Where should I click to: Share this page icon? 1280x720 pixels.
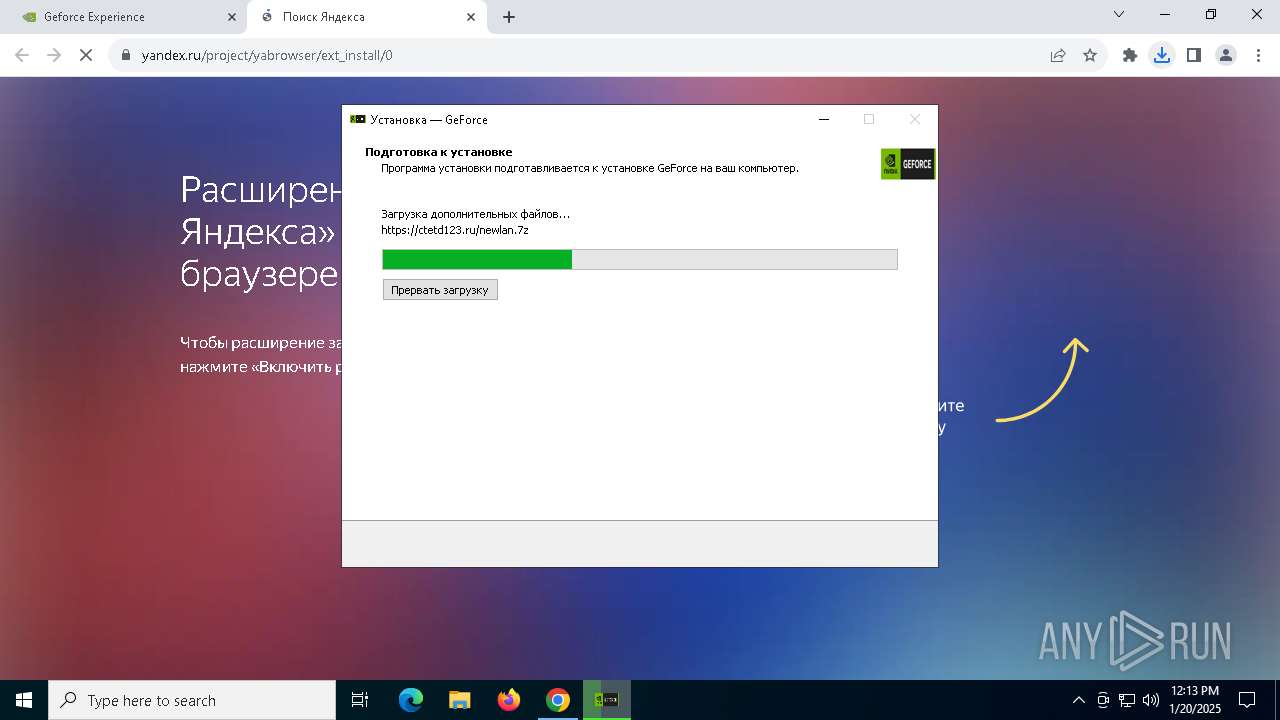click(x=1058, y=55)
